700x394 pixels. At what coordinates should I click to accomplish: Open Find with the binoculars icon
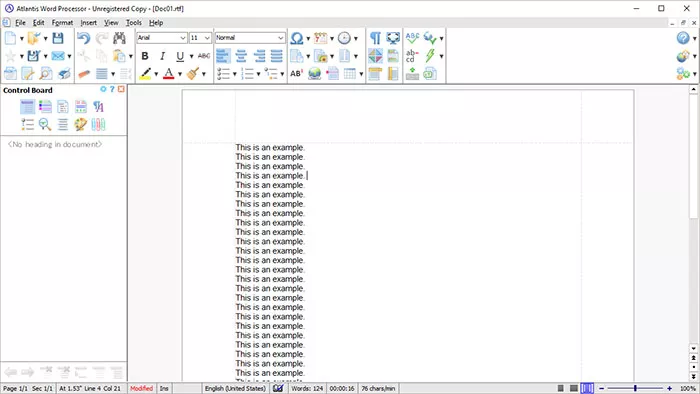coord(119,38)
